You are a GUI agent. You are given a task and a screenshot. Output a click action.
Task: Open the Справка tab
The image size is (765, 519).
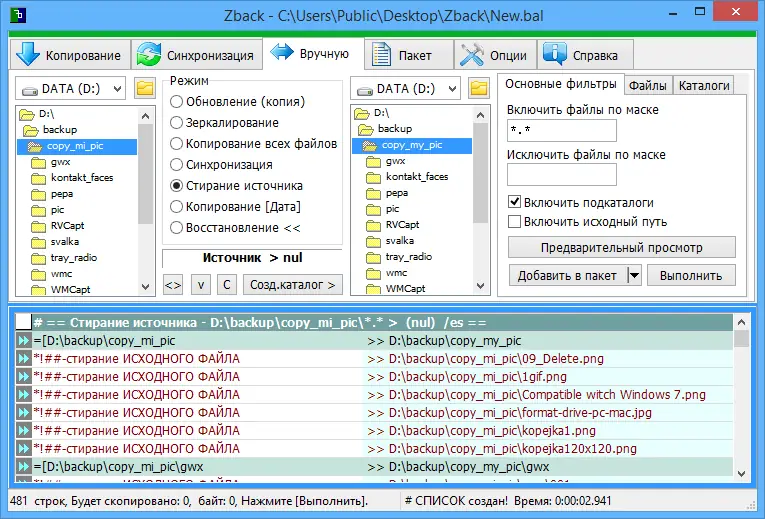tap(585, 55)
